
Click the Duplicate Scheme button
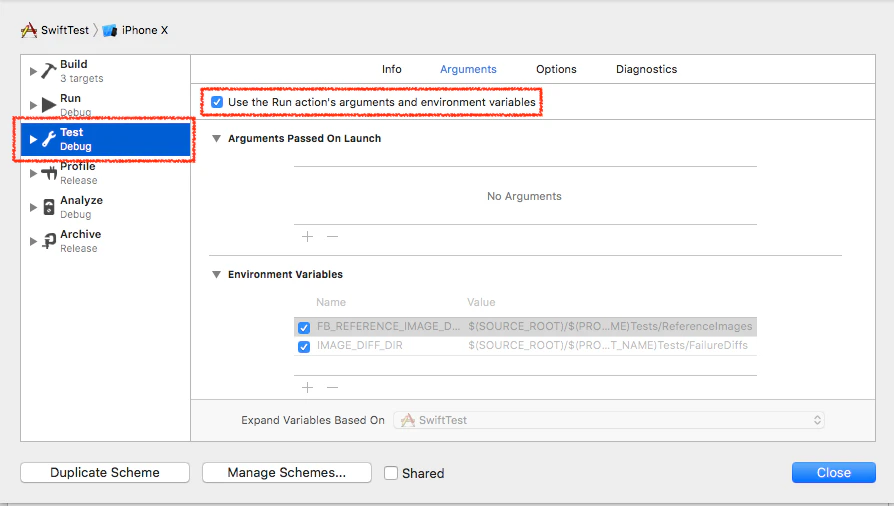tap(105, 472)
